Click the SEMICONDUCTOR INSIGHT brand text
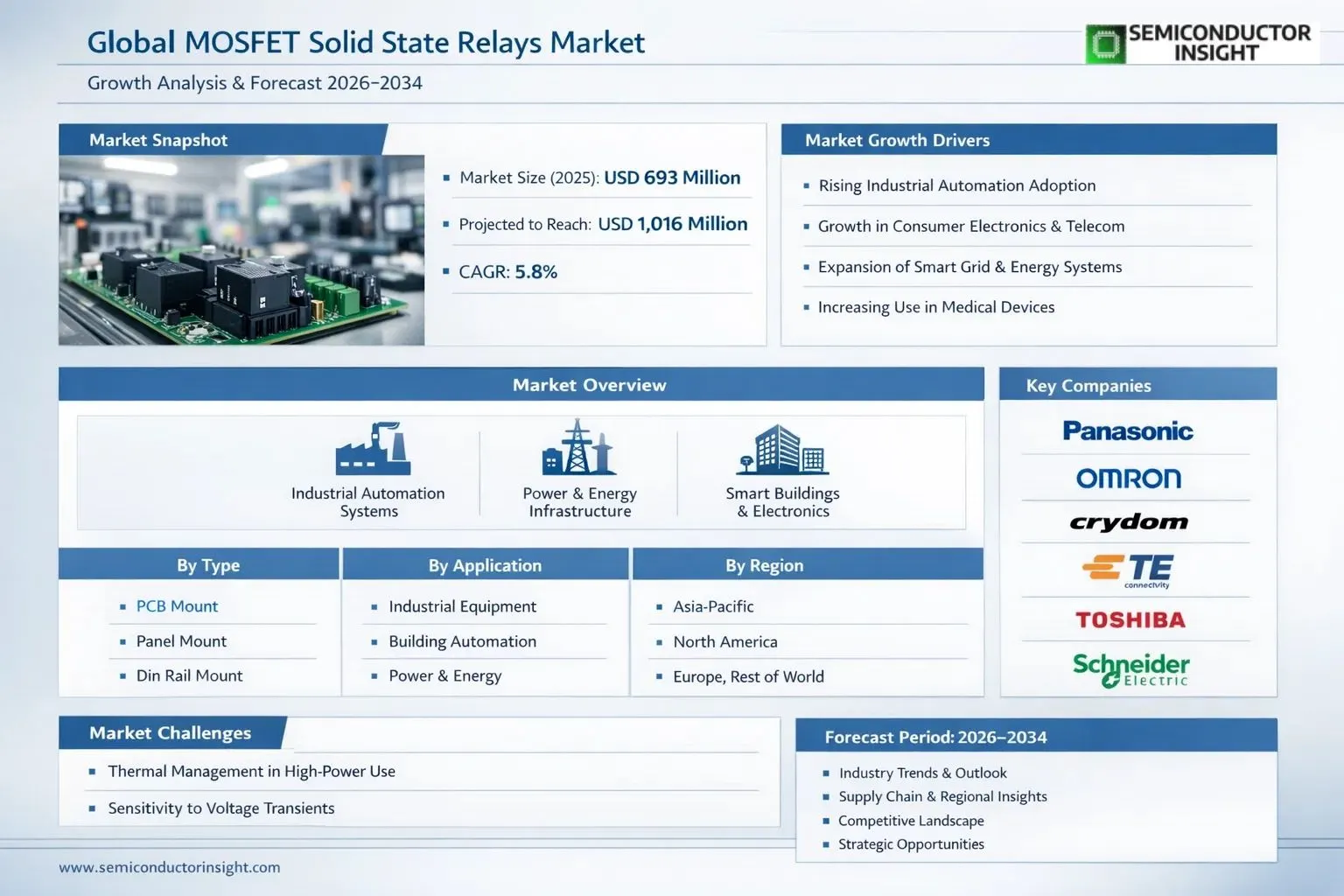This screenshot has height=896, width=1344. (x=1220, y=43)
